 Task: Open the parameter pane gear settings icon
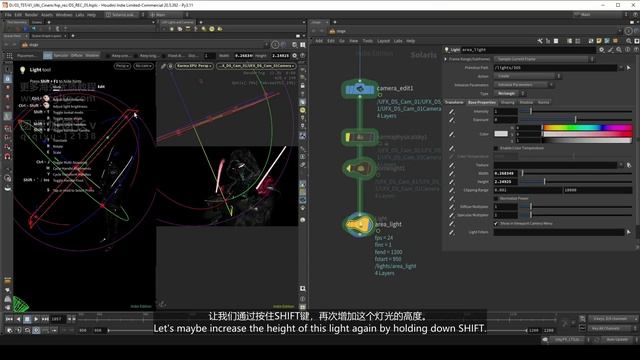pyautogui.click(x=602, y=50)
